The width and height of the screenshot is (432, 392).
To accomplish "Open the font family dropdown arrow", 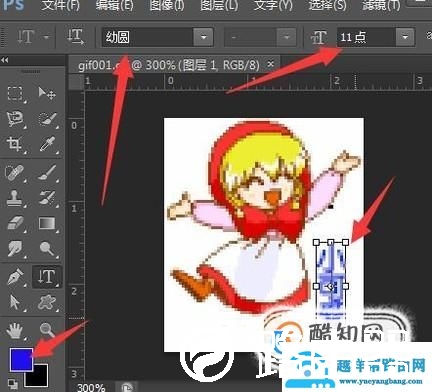I will (x=203, y=37).
